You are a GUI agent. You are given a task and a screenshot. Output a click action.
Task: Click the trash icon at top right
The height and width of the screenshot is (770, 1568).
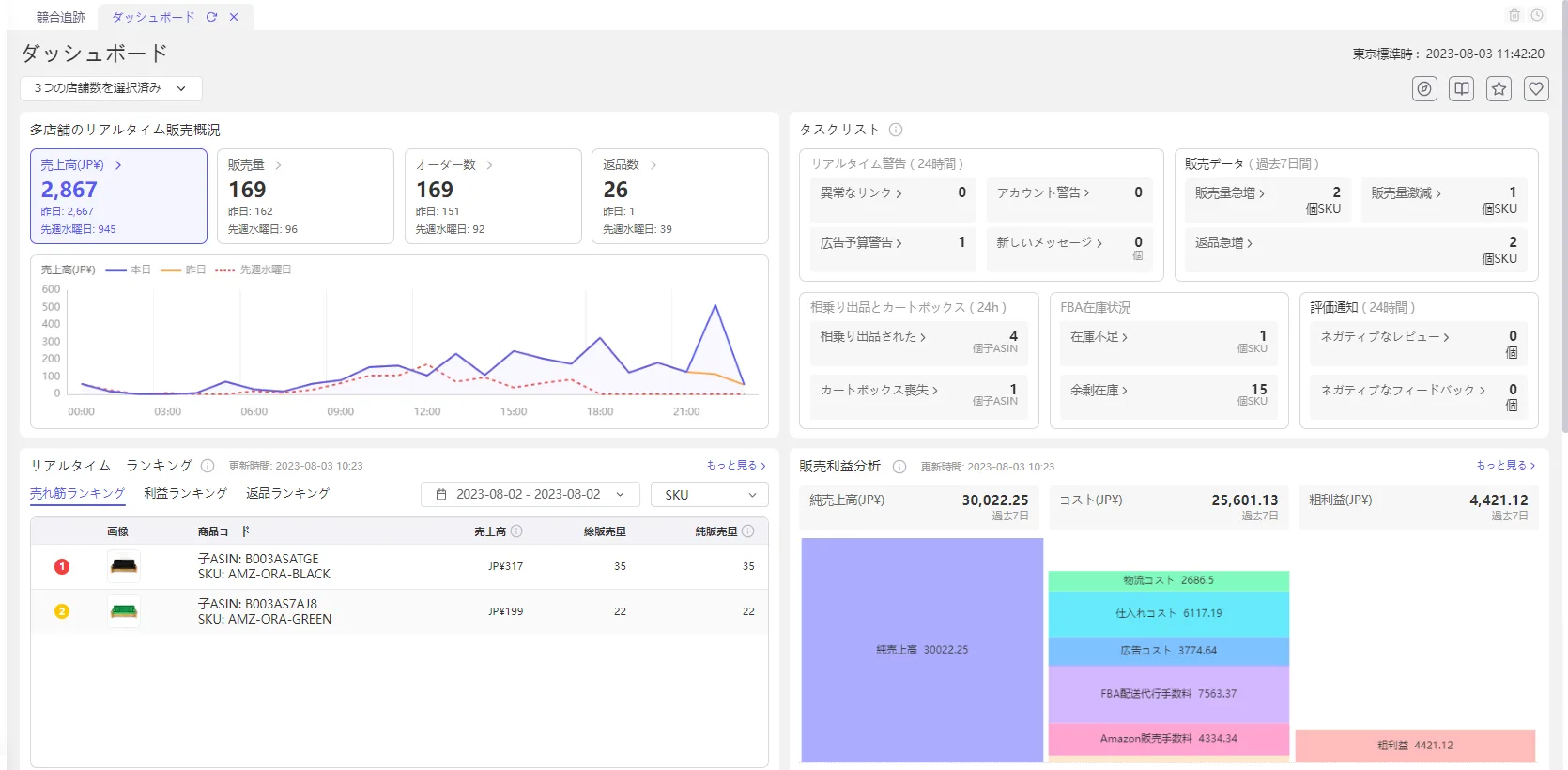1514,15
